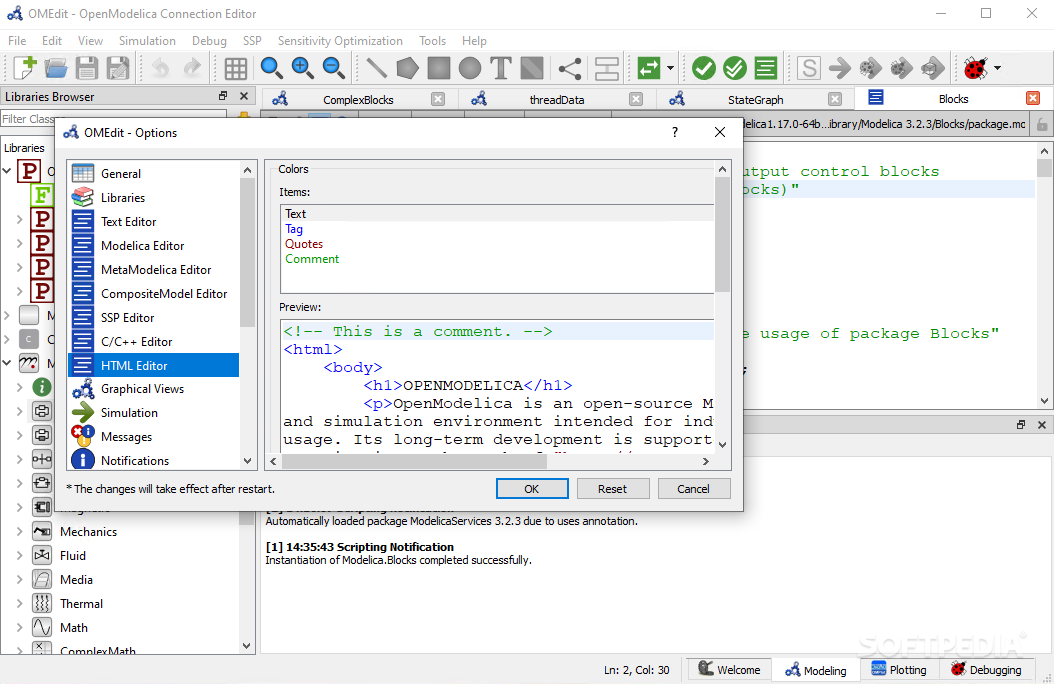Toggle the Connect mode icon
Image resolution: width=1054 pixels, height=684 pixels.
[570, 68]
